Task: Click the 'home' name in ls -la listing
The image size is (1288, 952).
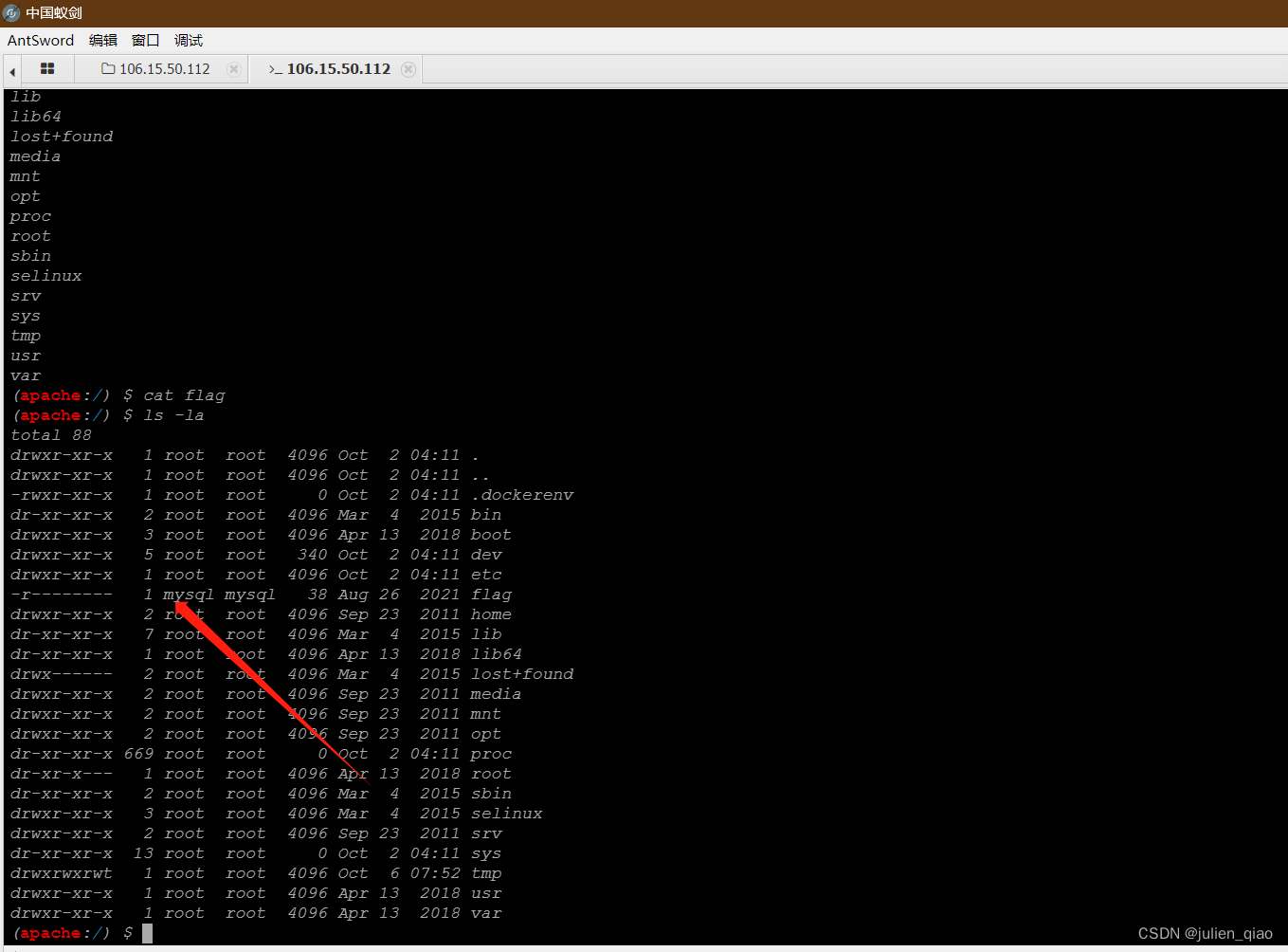Action: 491,614
